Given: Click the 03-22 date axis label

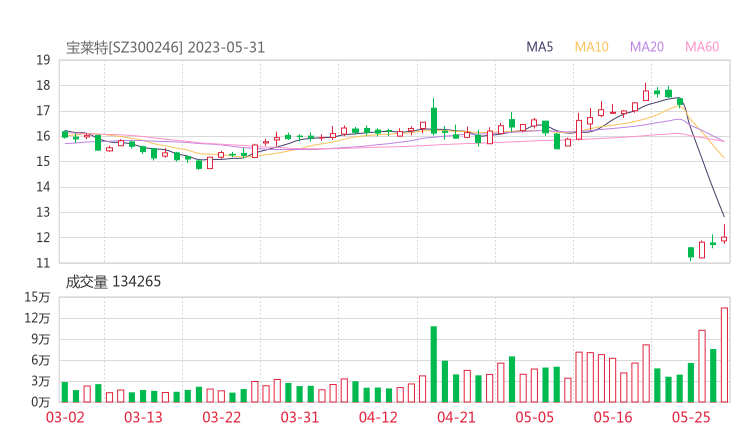Looking at the screenshot, I should [x=222, y=417].
